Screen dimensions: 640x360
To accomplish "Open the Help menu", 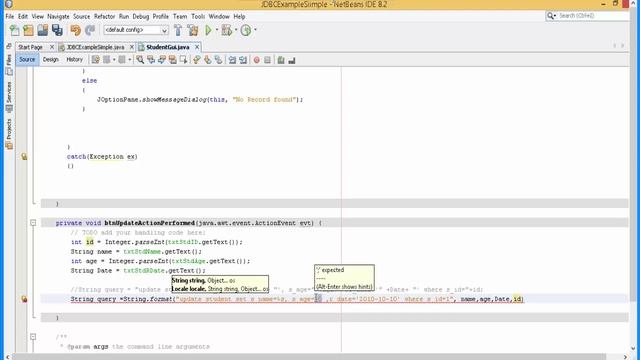I will pos(239,16).
